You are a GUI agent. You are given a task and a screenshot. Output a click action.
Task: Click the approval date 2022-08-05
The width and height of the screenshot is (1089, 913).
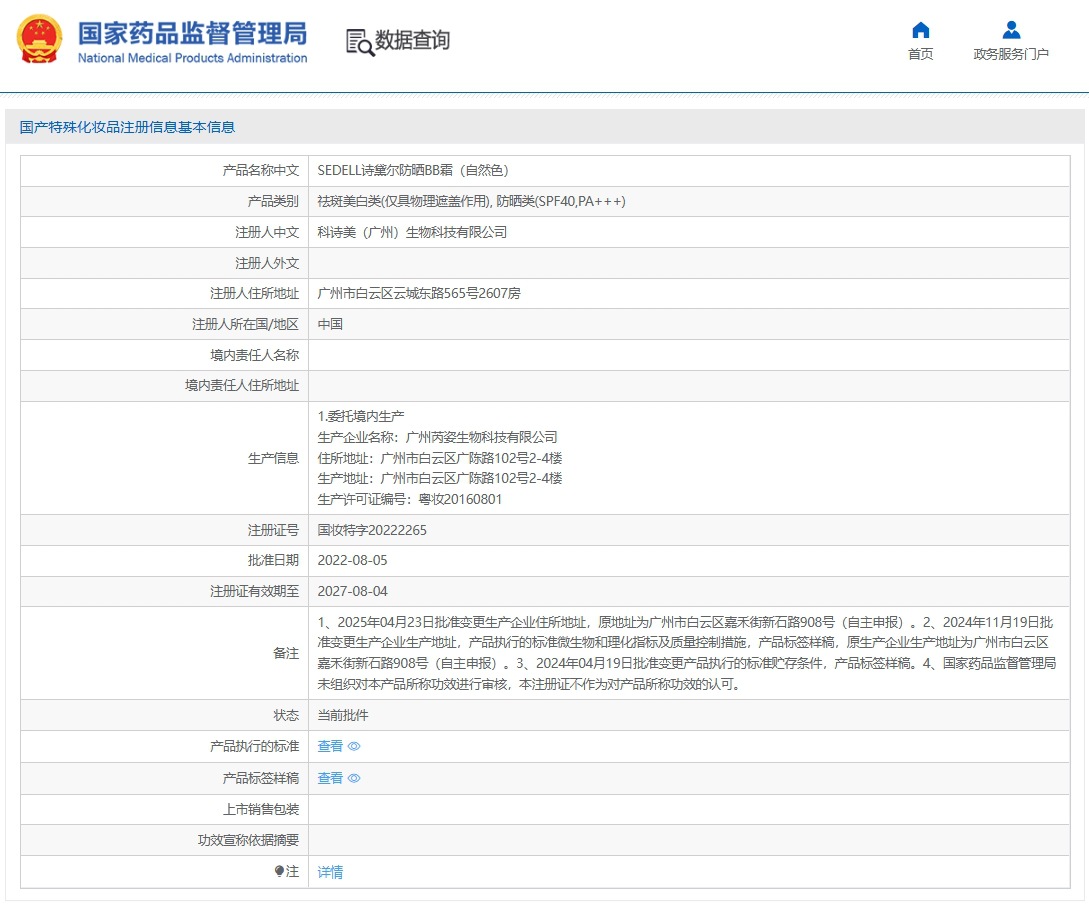click(352, 561)
